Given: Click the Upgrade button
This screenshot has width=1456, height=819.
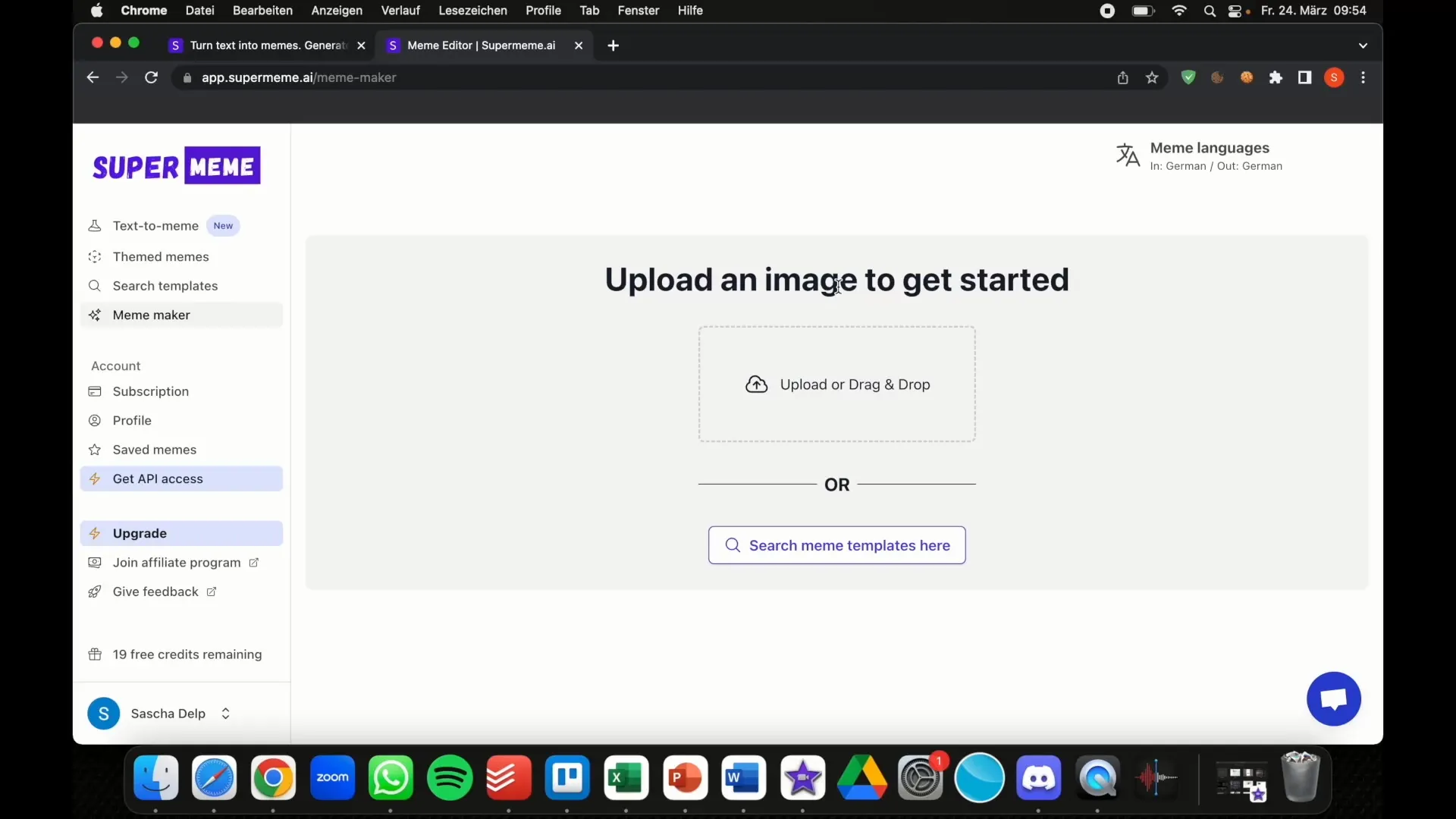Looking at the screenshot, I should pyautogui.click(x=181, y=533).
